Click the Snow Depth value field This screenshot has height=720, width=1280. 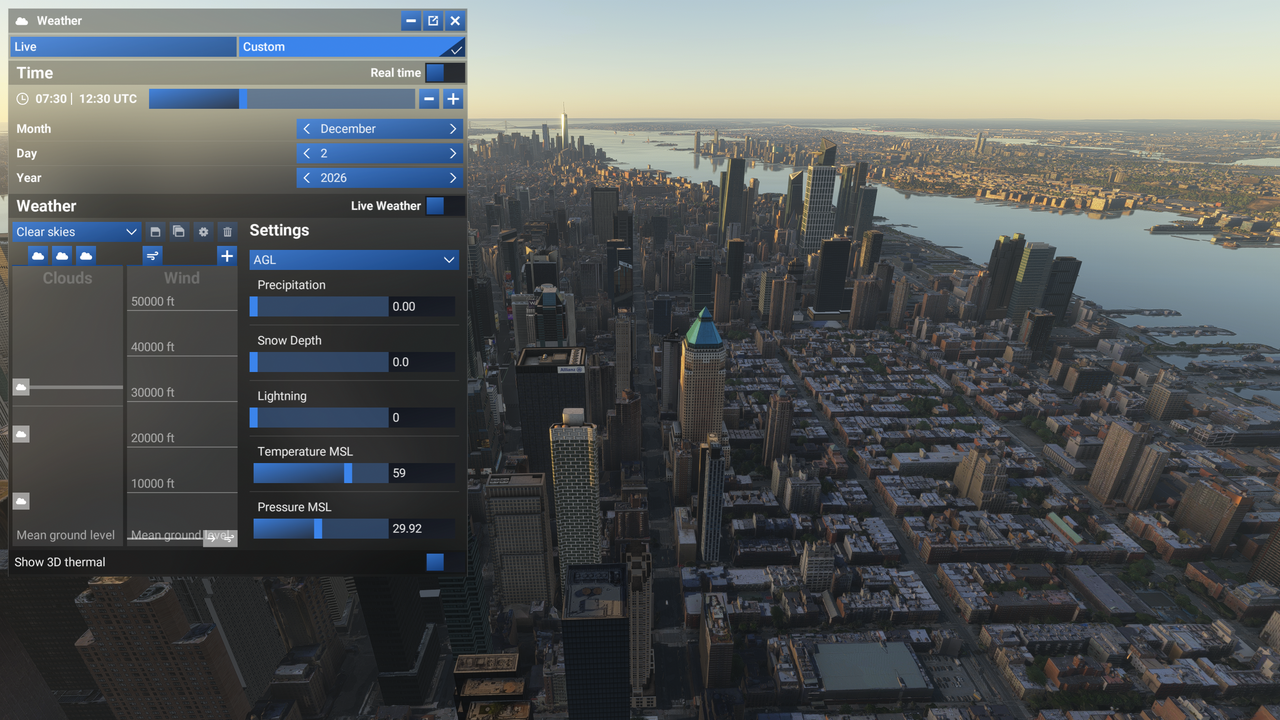point(422,362)
